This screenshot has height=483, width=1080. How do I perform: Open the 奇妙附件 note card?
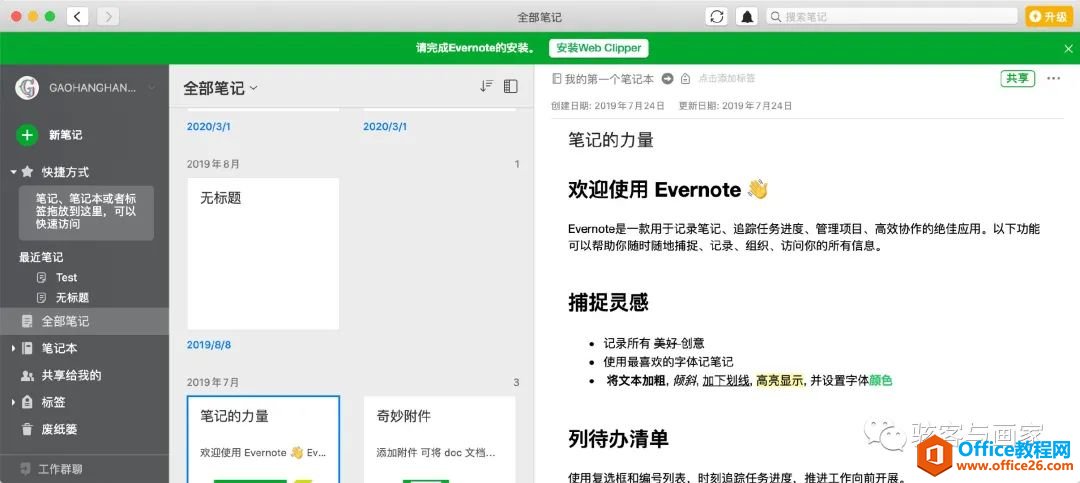(x=439, y=439)
